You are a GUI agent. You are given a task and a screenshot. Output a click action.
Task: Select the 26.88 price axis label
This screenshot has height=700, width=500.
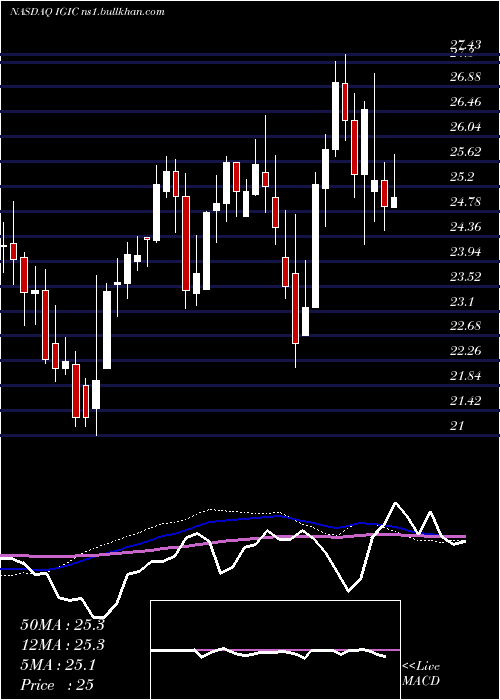(466, 77)
